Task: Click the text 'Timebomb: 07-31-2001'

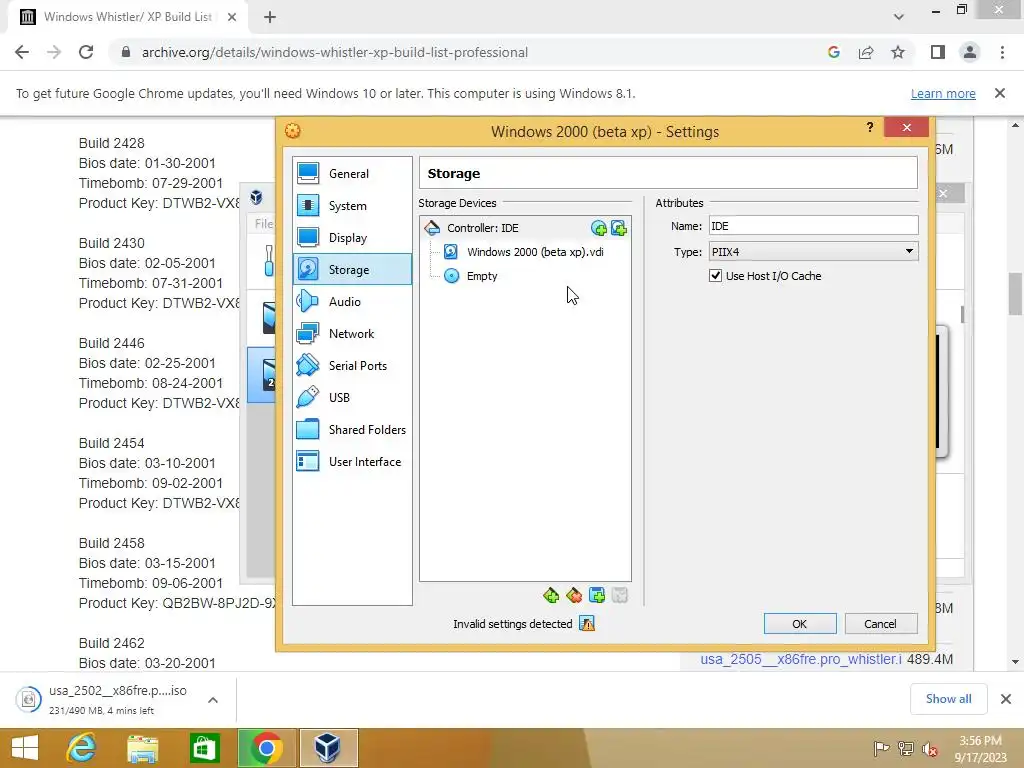Action: 151,283
